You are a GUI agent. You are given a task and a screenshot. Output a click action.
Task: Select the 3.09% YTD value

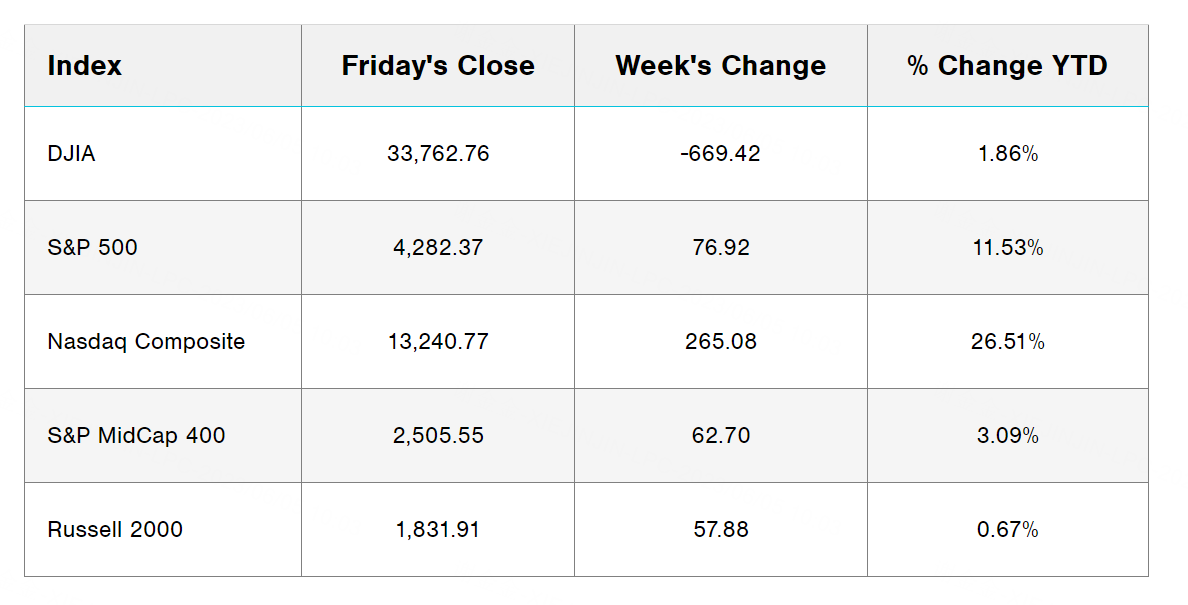(1007, 436)
